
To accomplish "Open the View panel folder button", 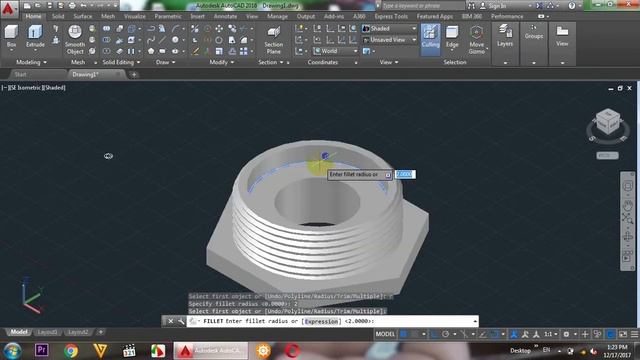I will [x=562, y=35].
